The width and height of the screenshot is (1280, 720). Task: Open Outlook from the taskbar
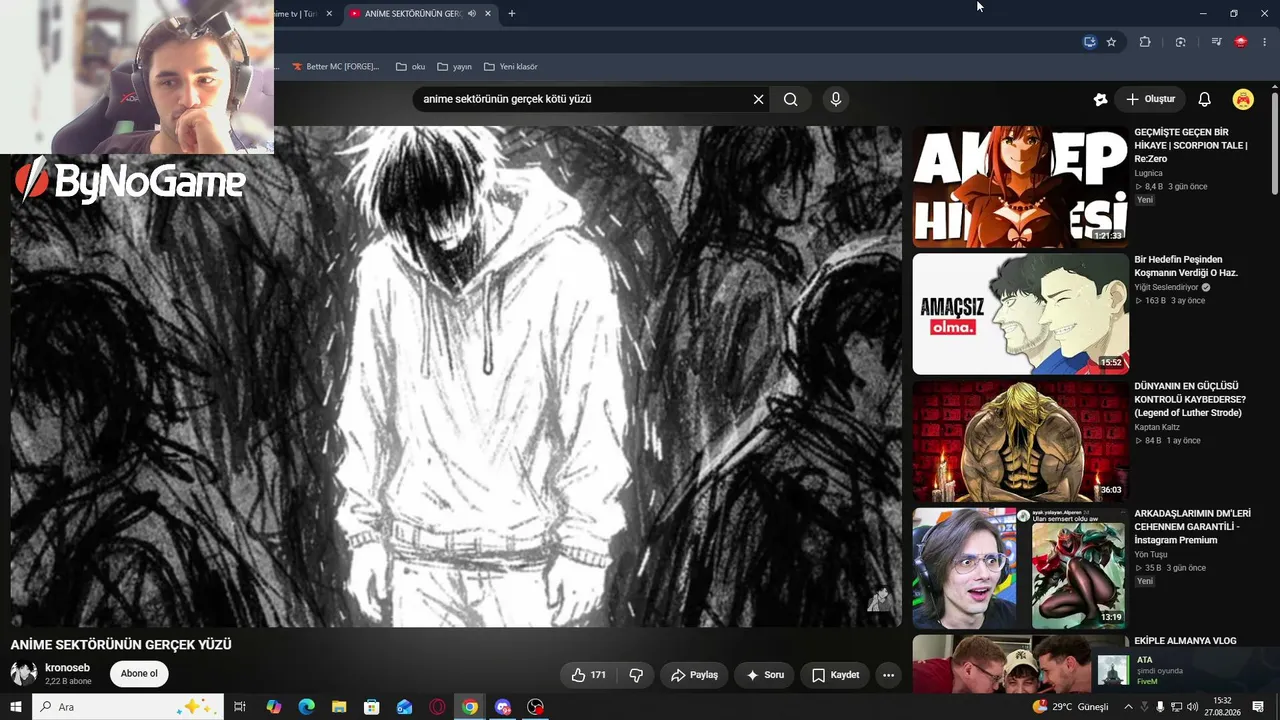click(404, 707)
